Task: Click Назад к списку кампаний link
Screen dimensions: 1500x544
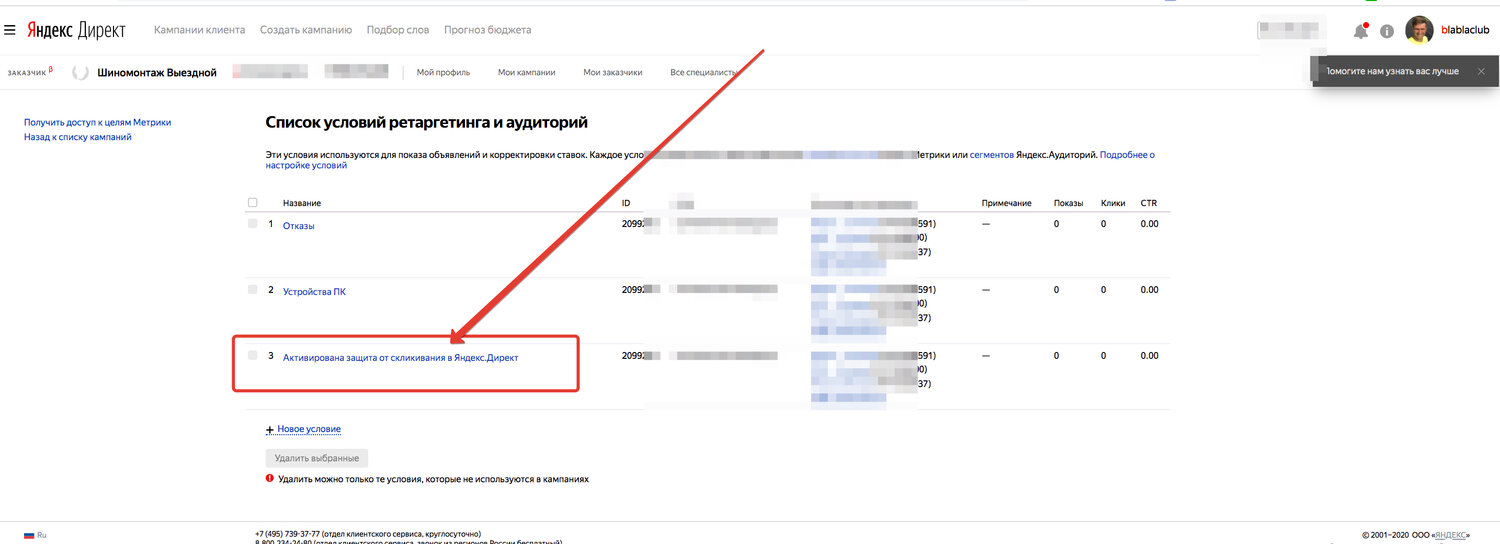Action: point(78,137)
